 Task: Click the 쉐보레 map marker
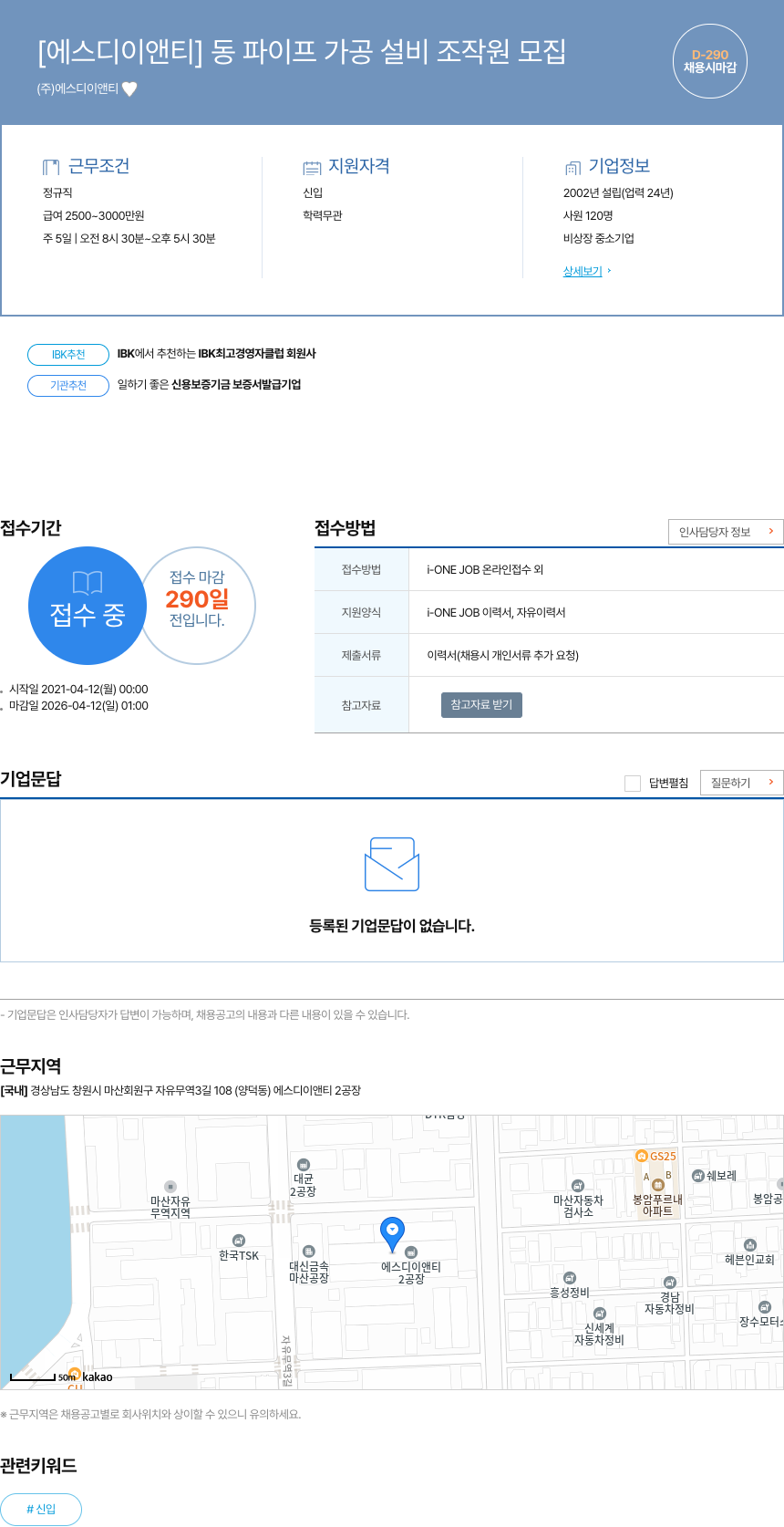[698, 1176]
